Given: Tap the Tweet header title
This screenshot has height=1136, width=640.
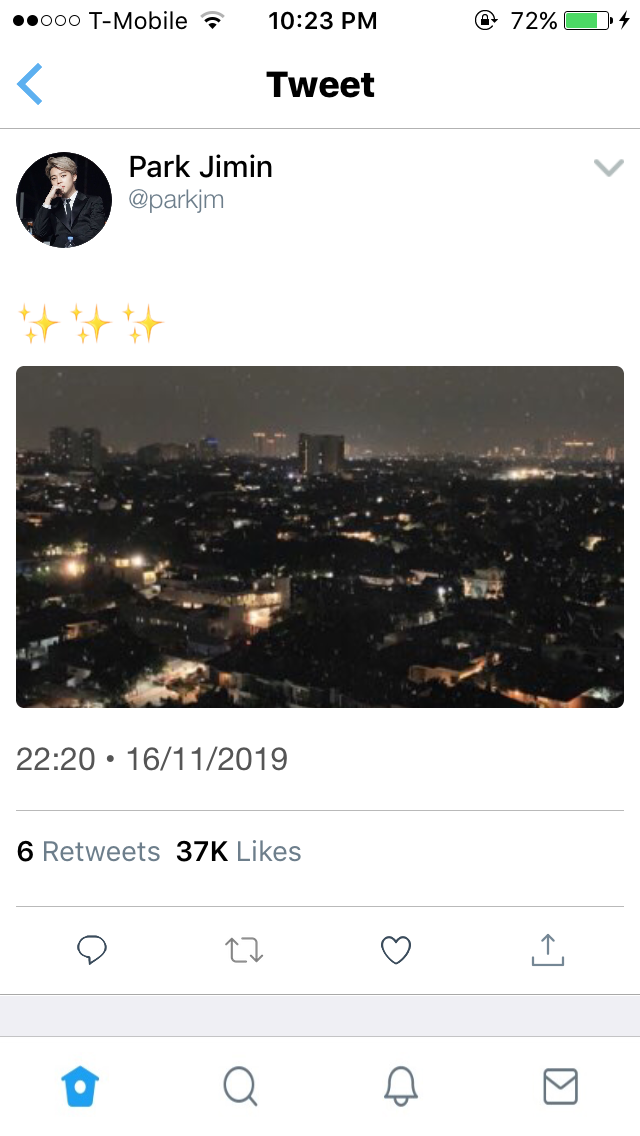Looking at the screenshot, I should pyautogui.click(x=320, y=85).
